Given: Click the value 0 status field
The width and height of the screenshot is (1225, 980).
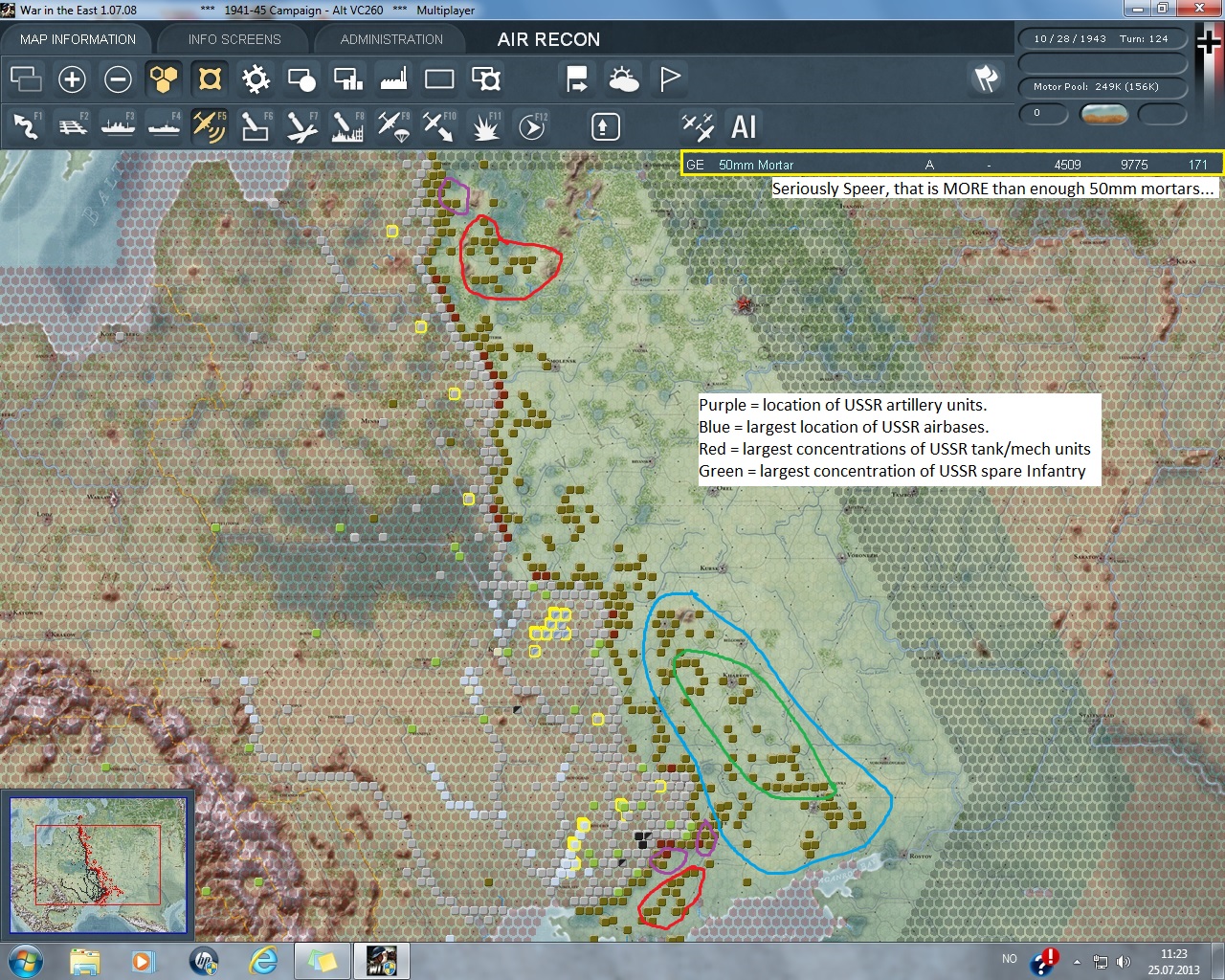Looking at the screenshot, I should [x=1042, y=114].
